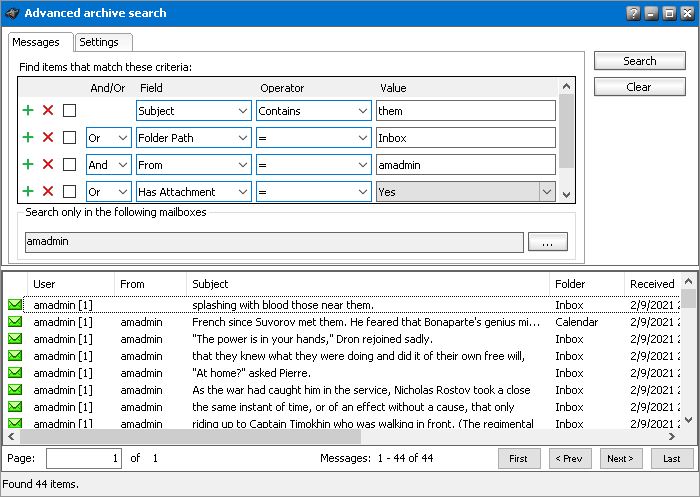Remove the Has Attachment criteria row
Screen dimensions: 700x497
click(x=48, y=192)
